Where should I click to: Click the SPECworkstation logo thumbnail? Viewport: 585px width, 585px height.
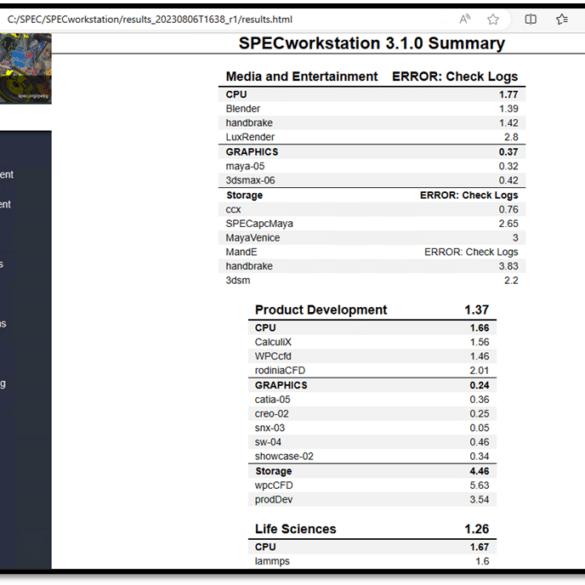point(26,68)
